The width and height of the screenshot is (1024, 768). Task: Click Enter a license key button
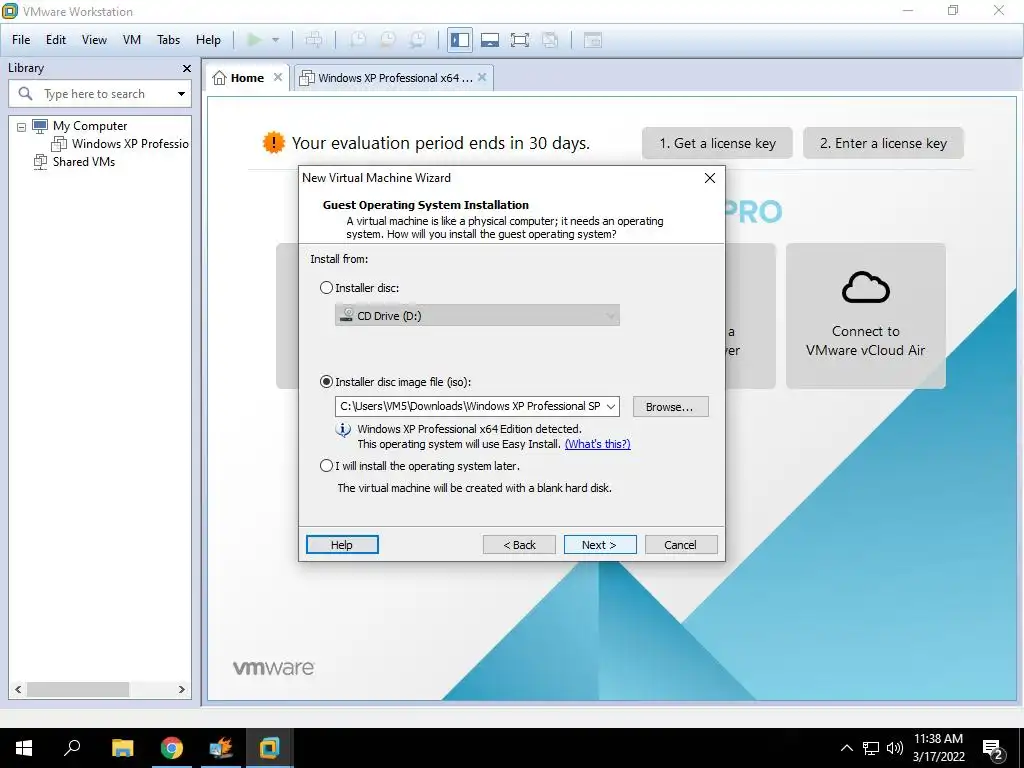(883, 143)
